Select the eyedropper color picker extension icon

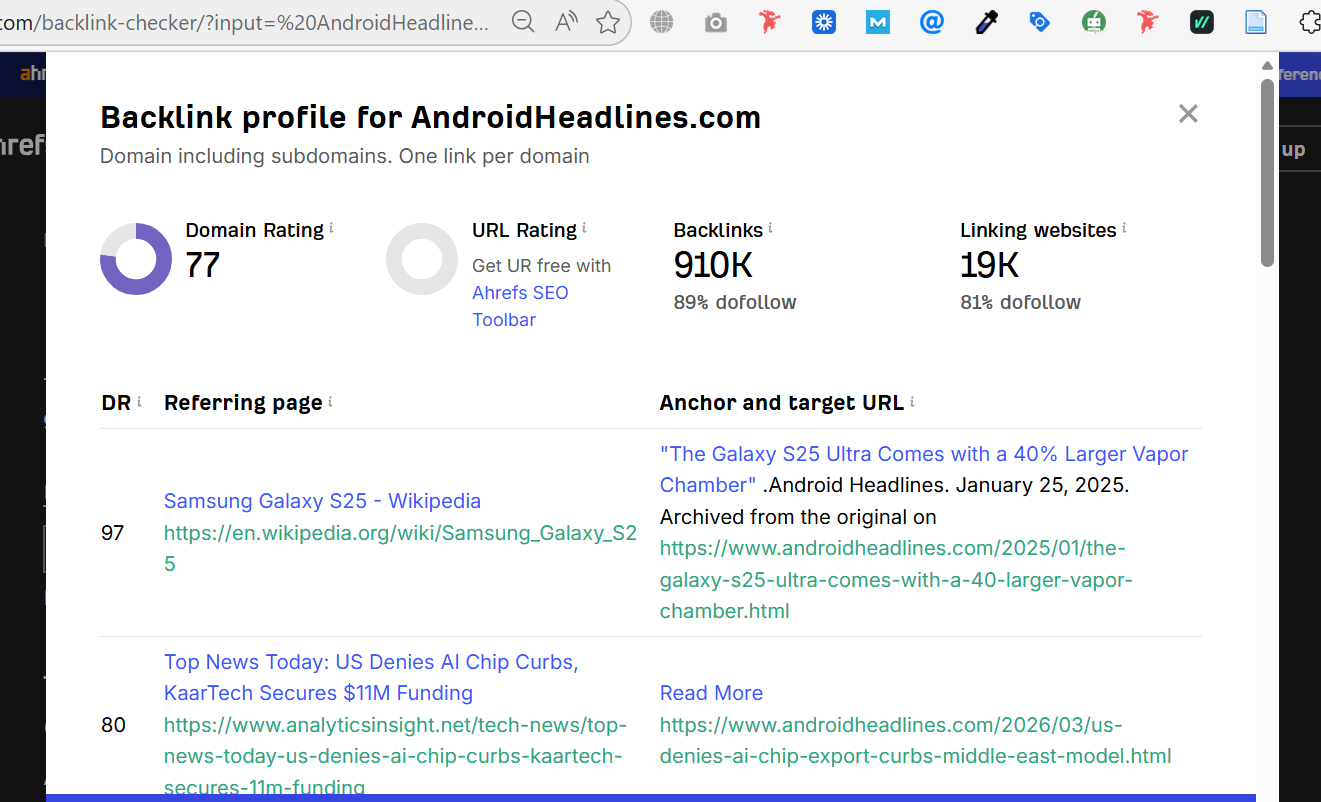[986, 21]
